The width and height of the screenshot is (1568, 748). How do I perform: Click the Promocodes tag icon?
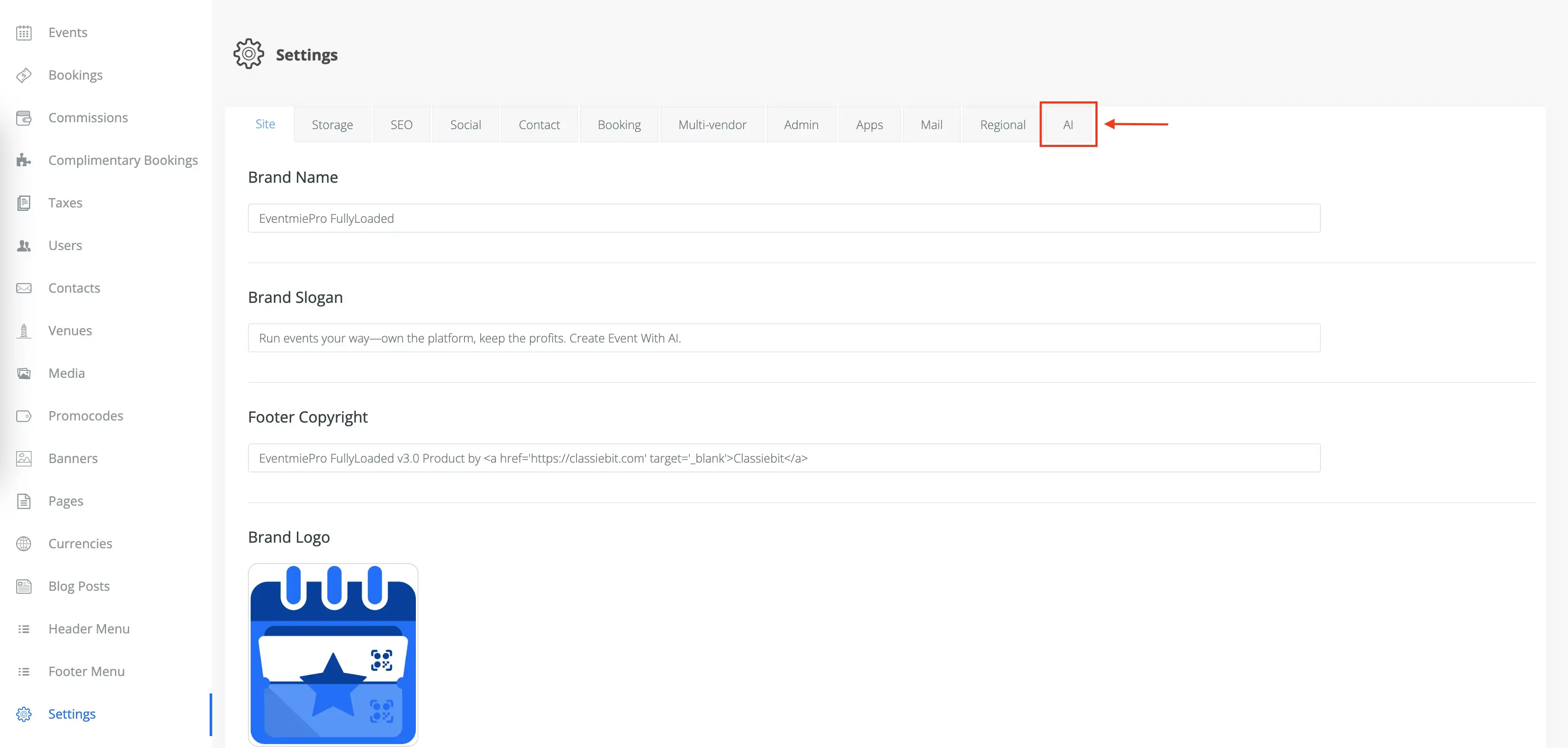[x=24, y=416]
